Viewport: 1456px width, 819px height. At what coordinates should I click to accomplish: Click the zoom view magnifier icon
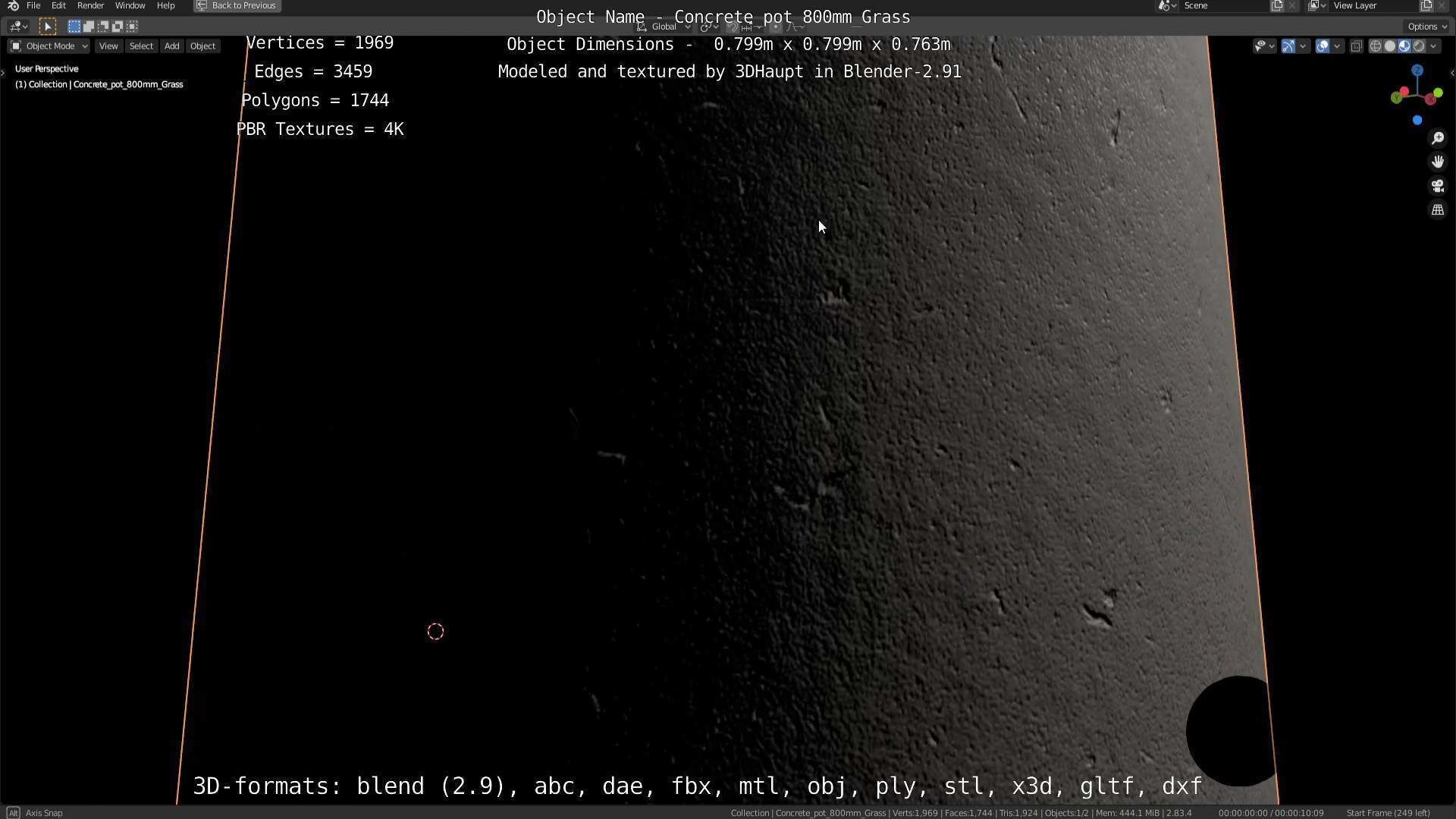[x=1438, y=138]
